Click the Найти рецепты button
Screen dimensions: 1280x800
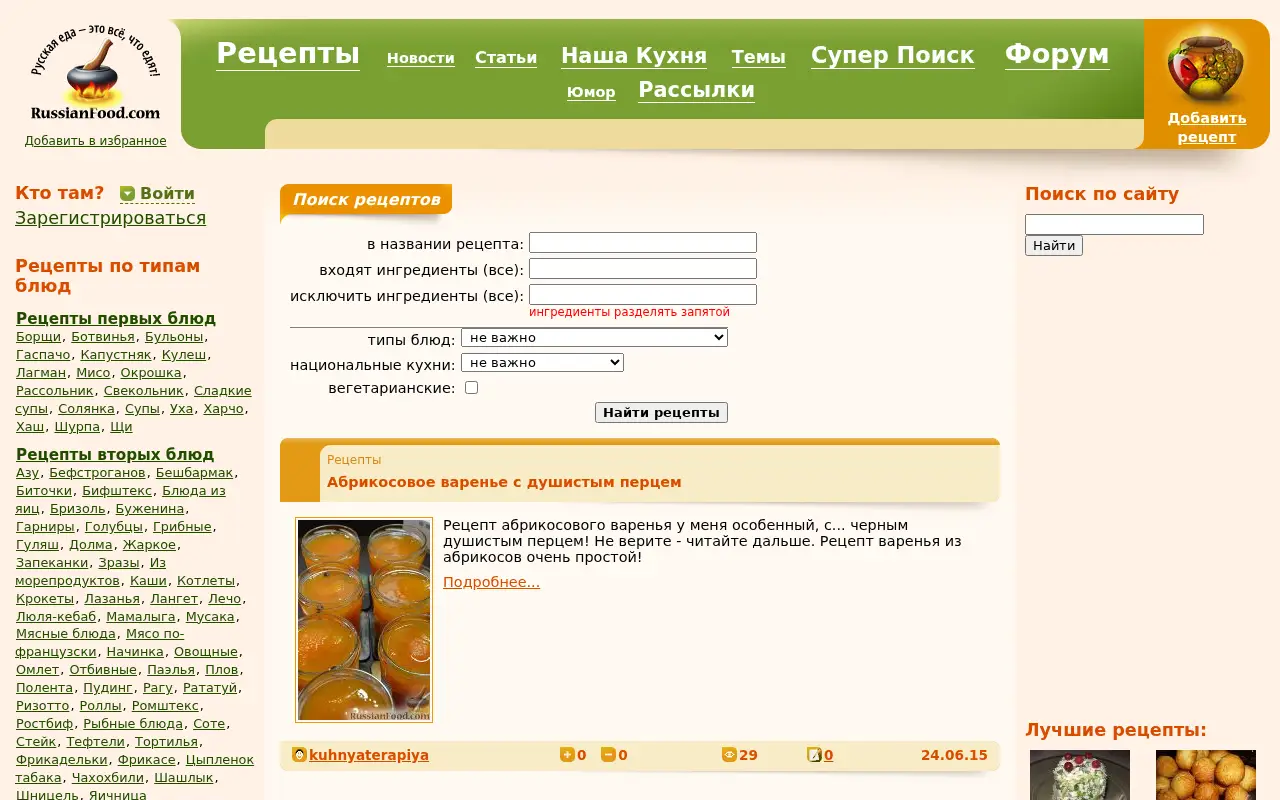(x=661, y=412)
